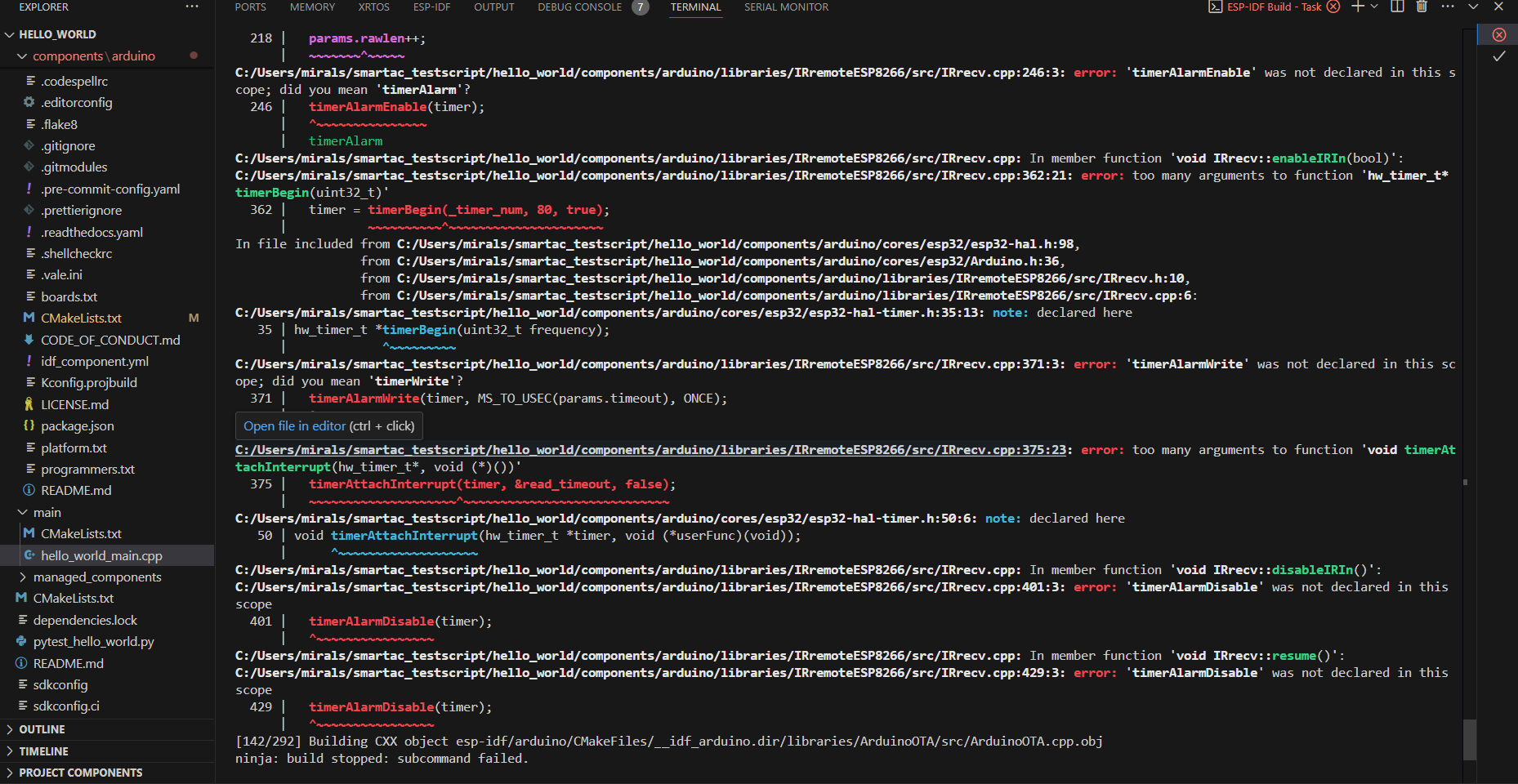Open package.json file
Image resolution: width=1518 pixels, height=784 pixels.
(x=78, y=426)
